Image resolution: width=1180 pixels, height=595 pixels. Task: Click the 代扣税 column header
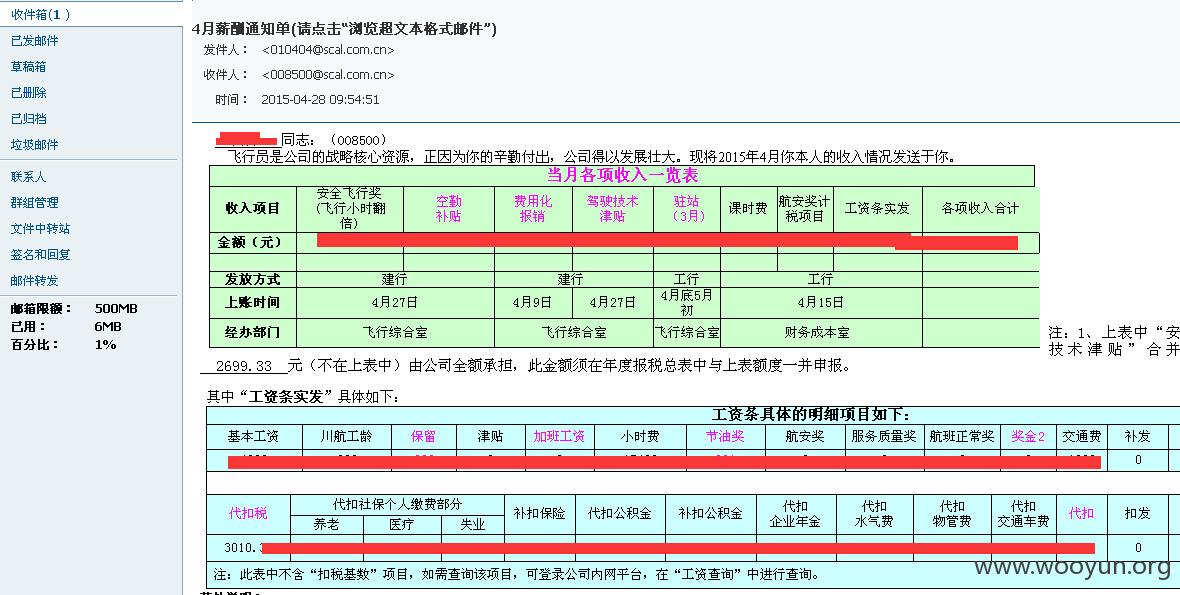pyautogui.click(x=248, y=514)
